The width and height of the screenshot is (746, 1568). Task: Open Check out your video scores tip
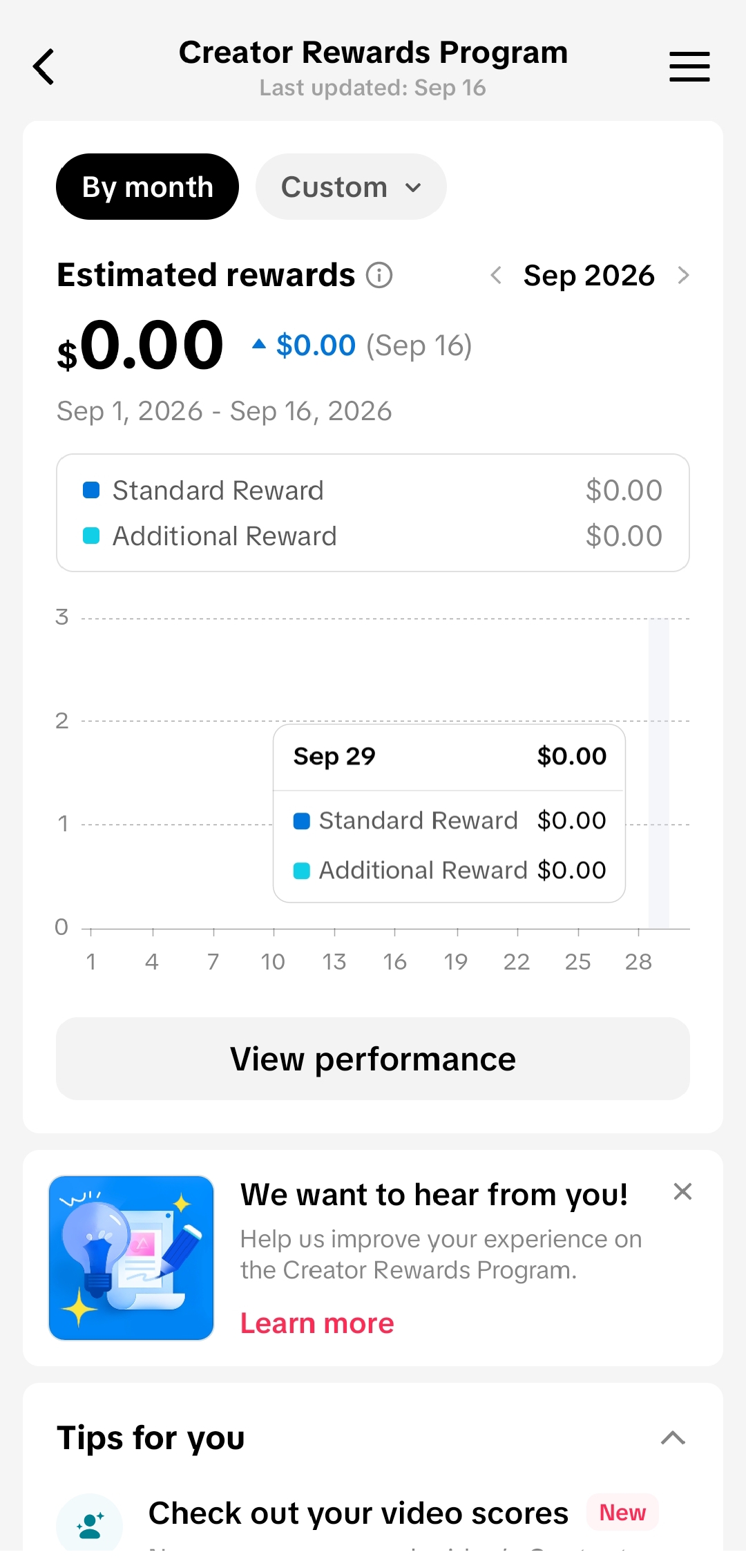click(x=358, y=1513)
